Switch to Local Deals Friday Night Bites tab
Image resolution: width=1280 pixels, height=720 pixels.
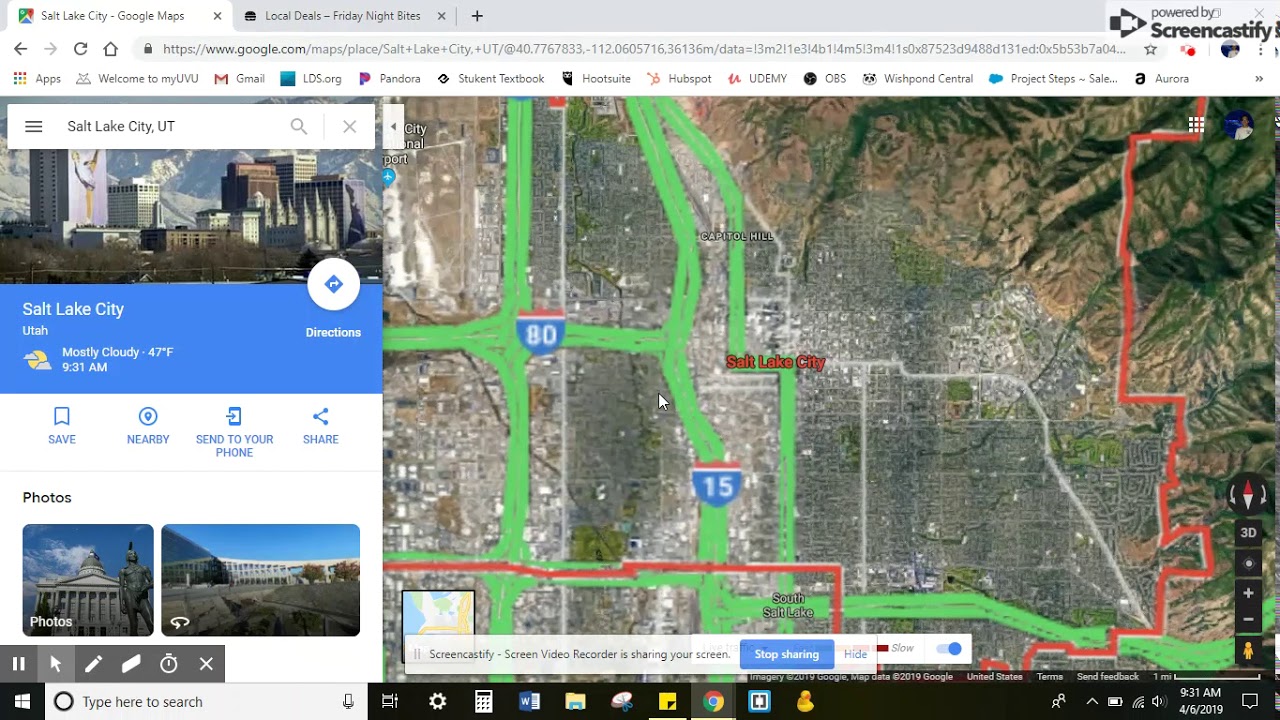tap(342, 16)
